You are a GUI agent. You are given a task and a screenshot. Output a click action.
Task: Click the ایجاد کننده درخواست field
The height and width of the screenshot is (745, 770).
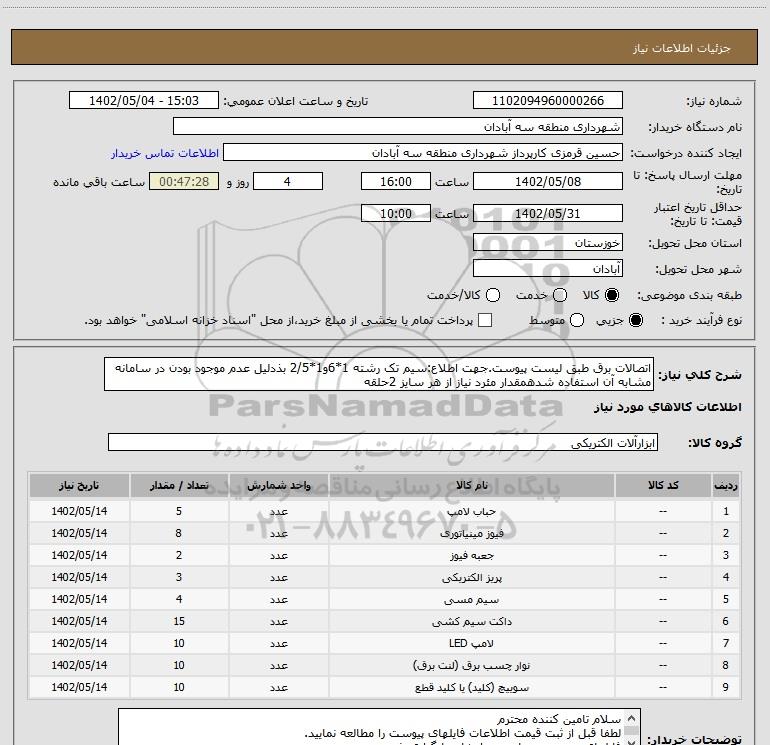[x=423, y=153]
